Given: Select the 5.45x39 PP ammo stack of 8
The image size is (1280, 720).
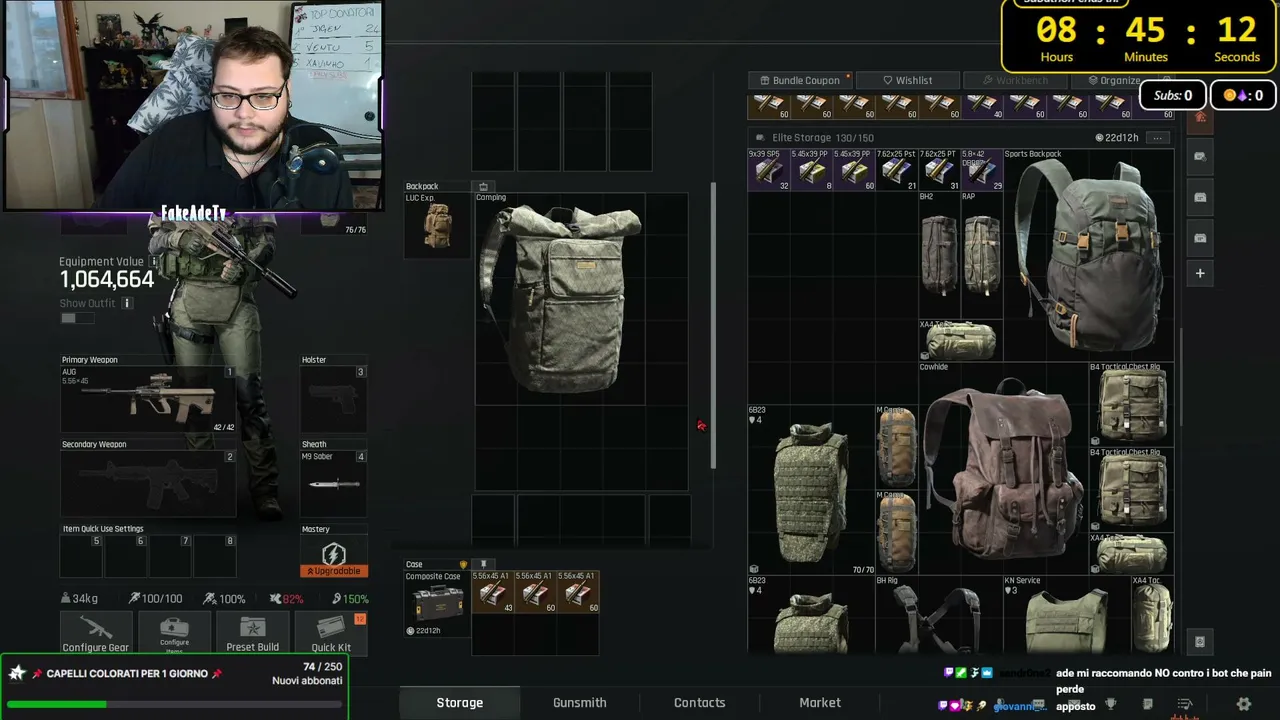Looking at the screenshot, I should (811, 170).
